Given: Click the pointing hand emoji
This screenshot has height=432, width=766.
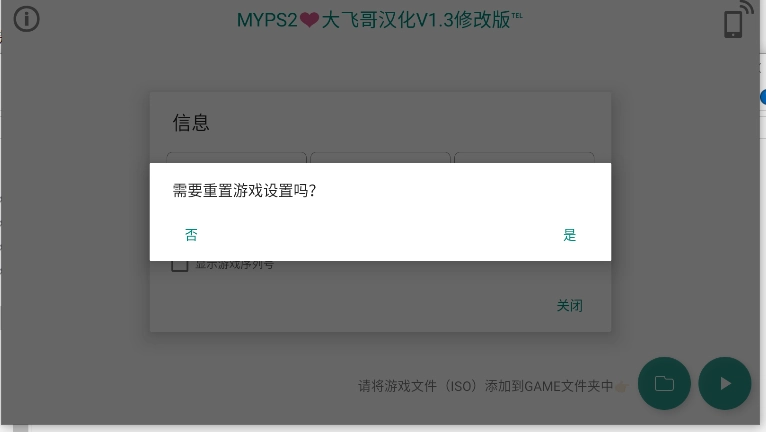Looking at the screenshot, I should pyautogui.click(x=621, y=387).
